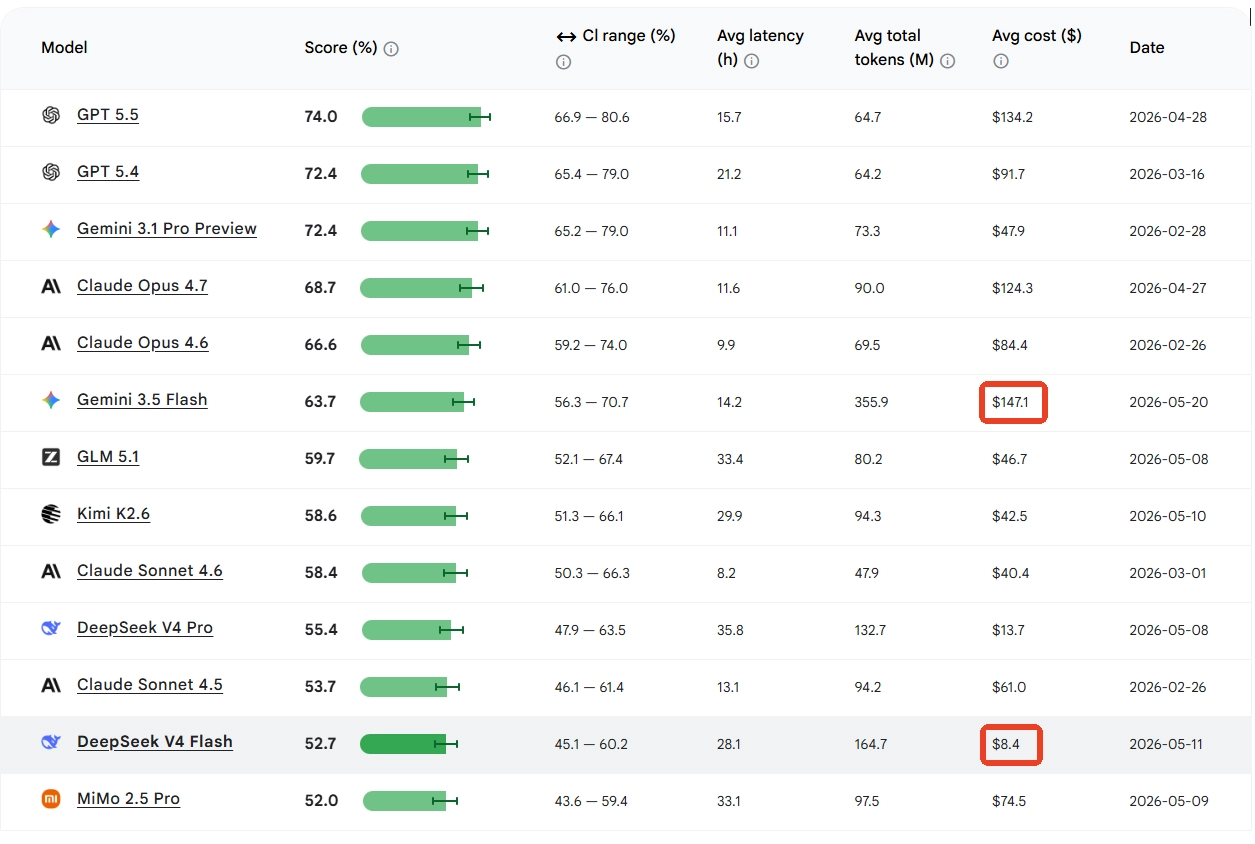1255x844 pixels.
Task: Sort by the Model column header
Action: point(64,48)
